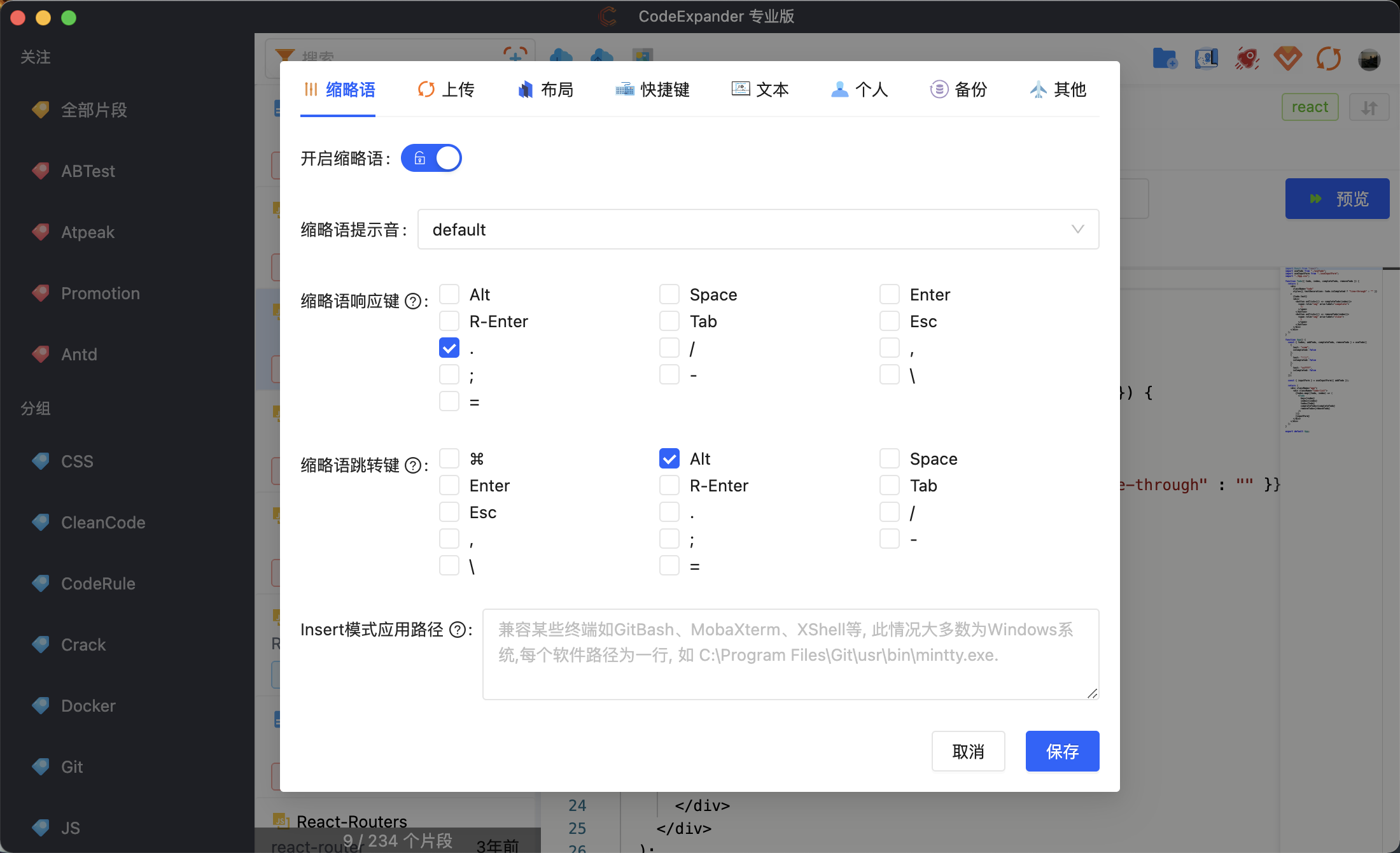Turn off the 开启缩略语 switch
The height and width of the screenshot is (853, 1400).
pos(431,158)
